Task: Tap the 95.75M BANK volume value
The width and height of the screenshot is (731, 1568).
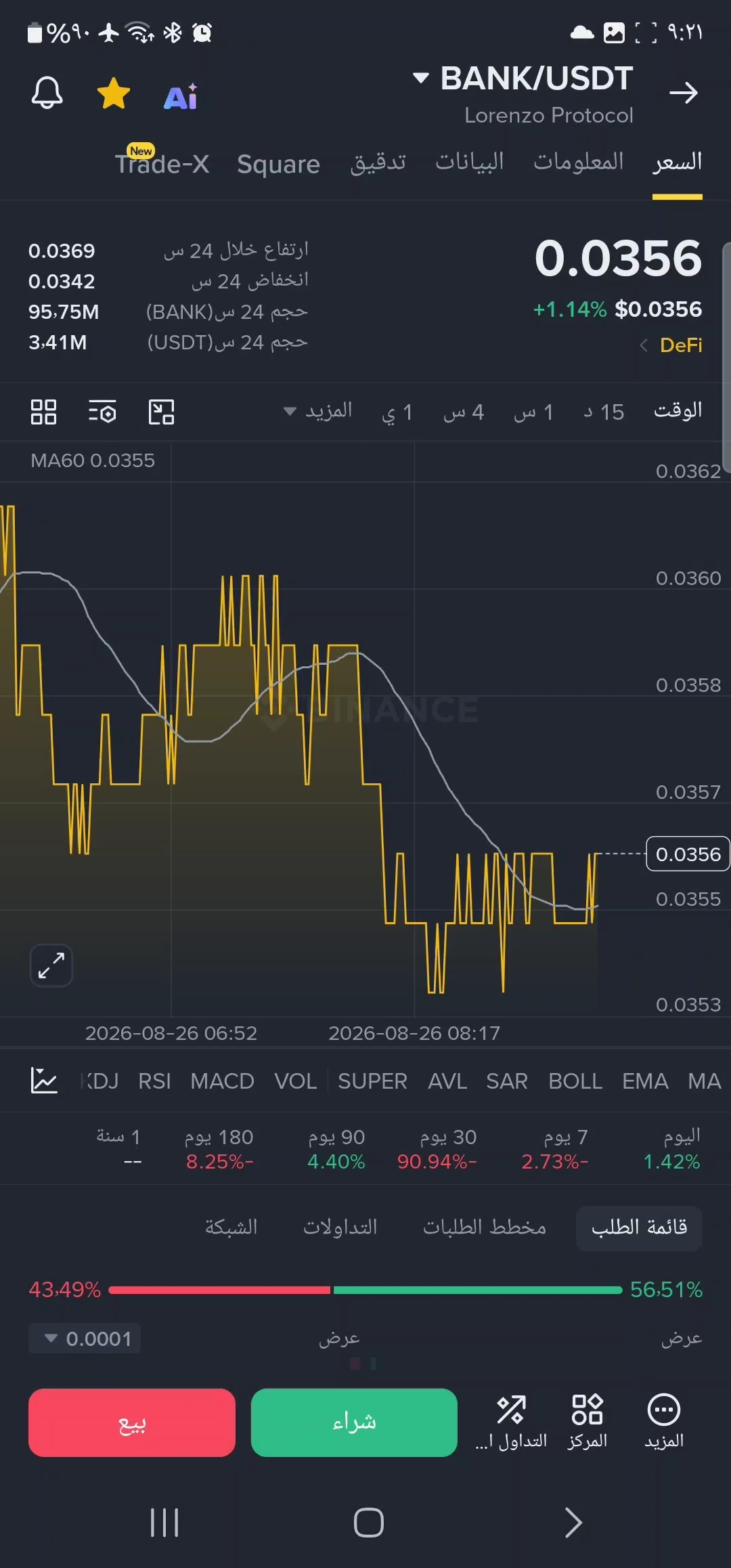Action: 64,312
